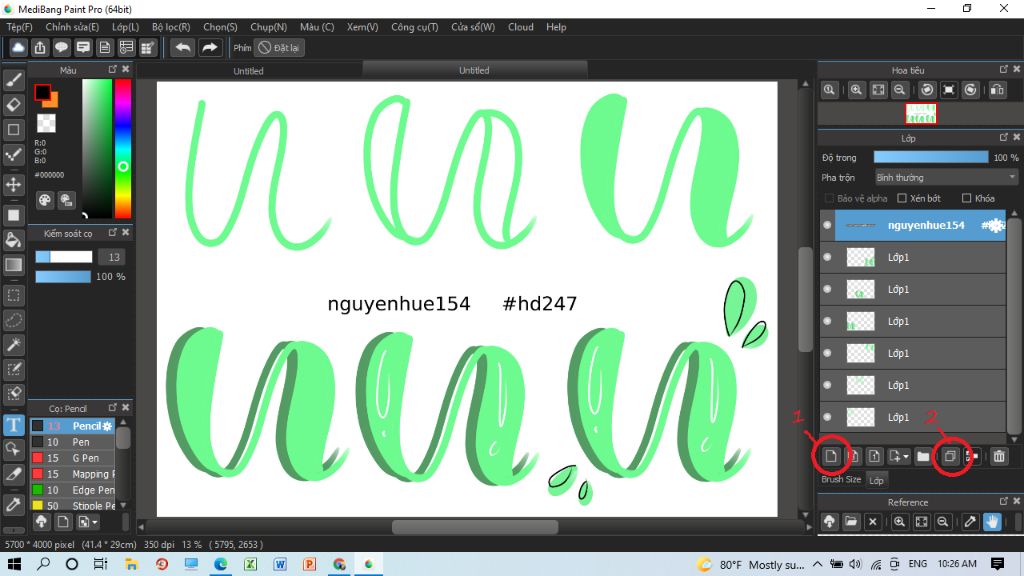This screenshot has height=576, width=1024.
Task: Expand the add-special-layer dropdown arrow
Action: [906, 456]
